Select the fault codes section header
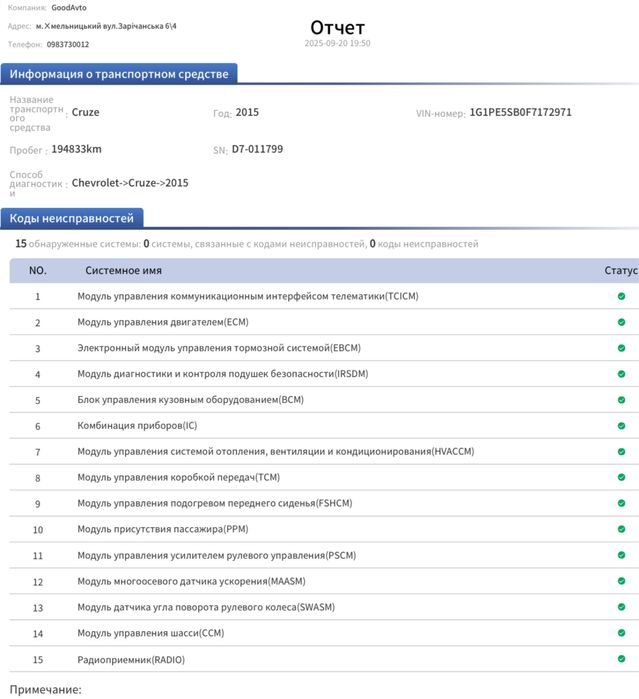This screenshot has height=699, width=639. tap(72, 218)
